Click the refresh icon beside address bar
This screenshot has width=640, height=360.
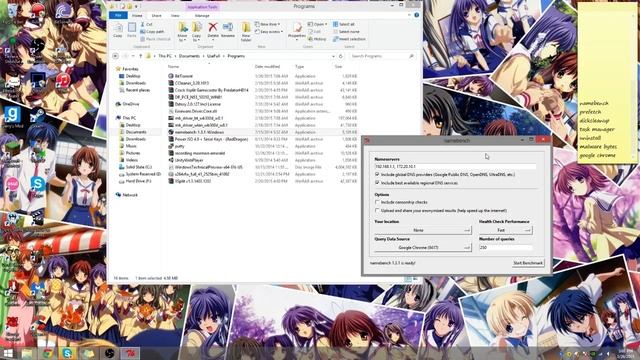pyautogui.click(x=340, y=56)
